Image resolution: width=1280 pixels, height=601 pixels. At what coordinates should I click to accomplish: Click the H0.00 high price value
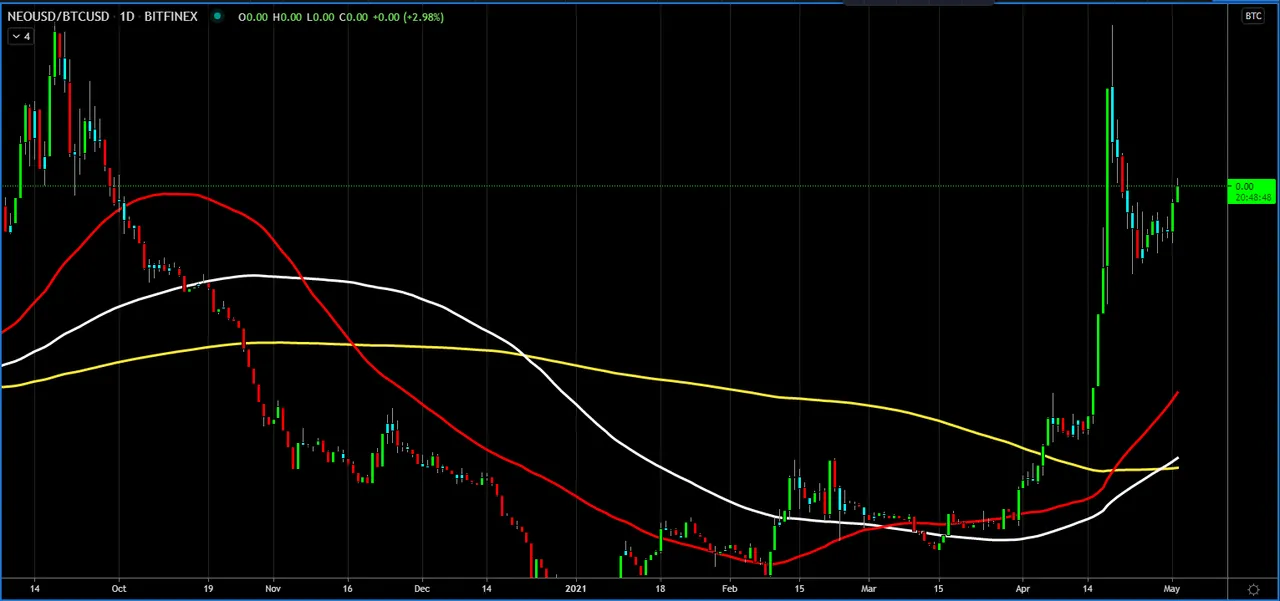coord(287,17)
